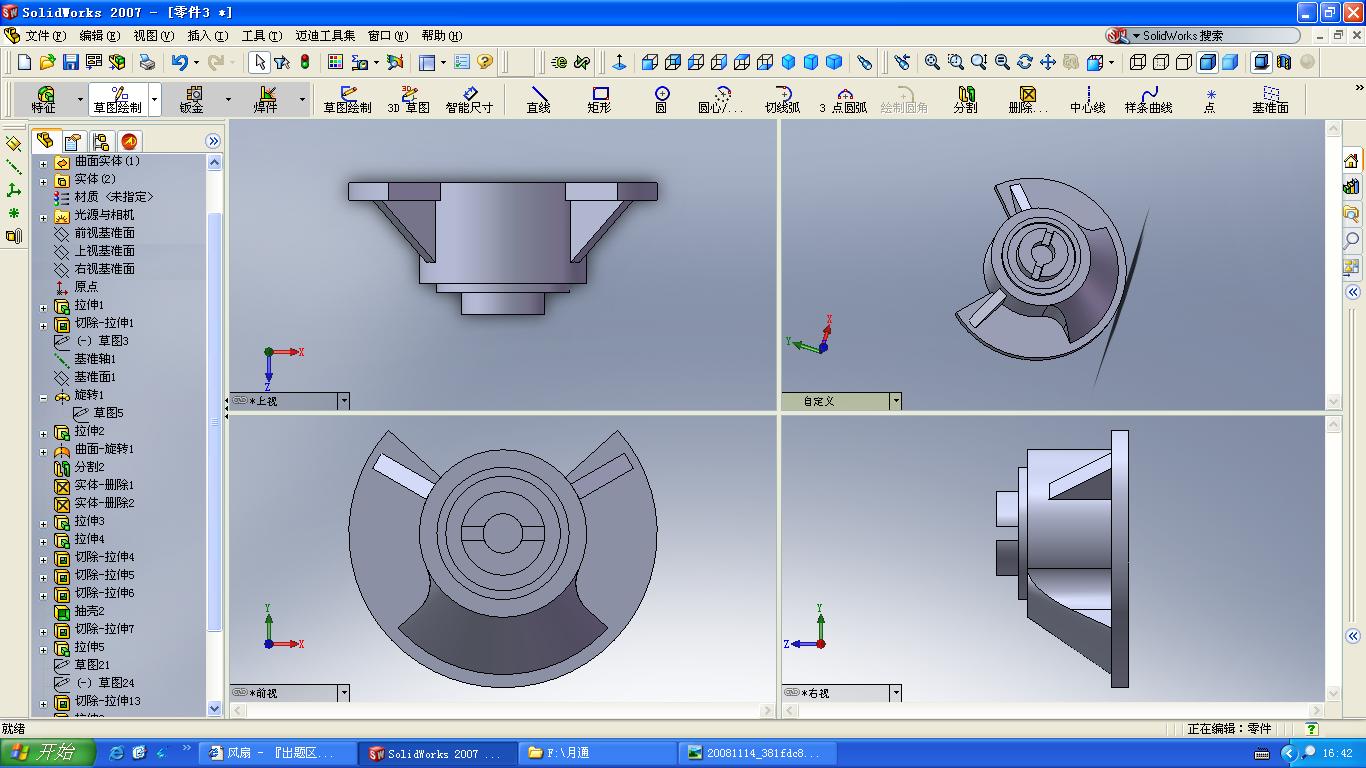Open the 工具(T) menu

tap(261, 36)
